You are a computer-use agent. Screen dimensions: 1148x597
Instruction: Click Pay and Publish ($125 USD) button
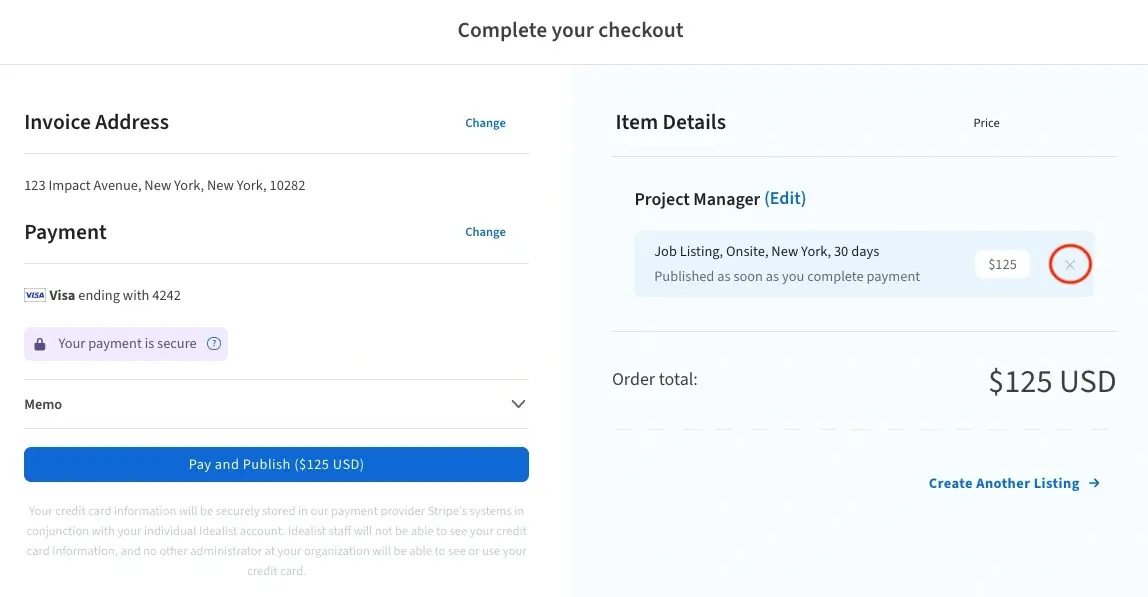(x=276, y=464)
